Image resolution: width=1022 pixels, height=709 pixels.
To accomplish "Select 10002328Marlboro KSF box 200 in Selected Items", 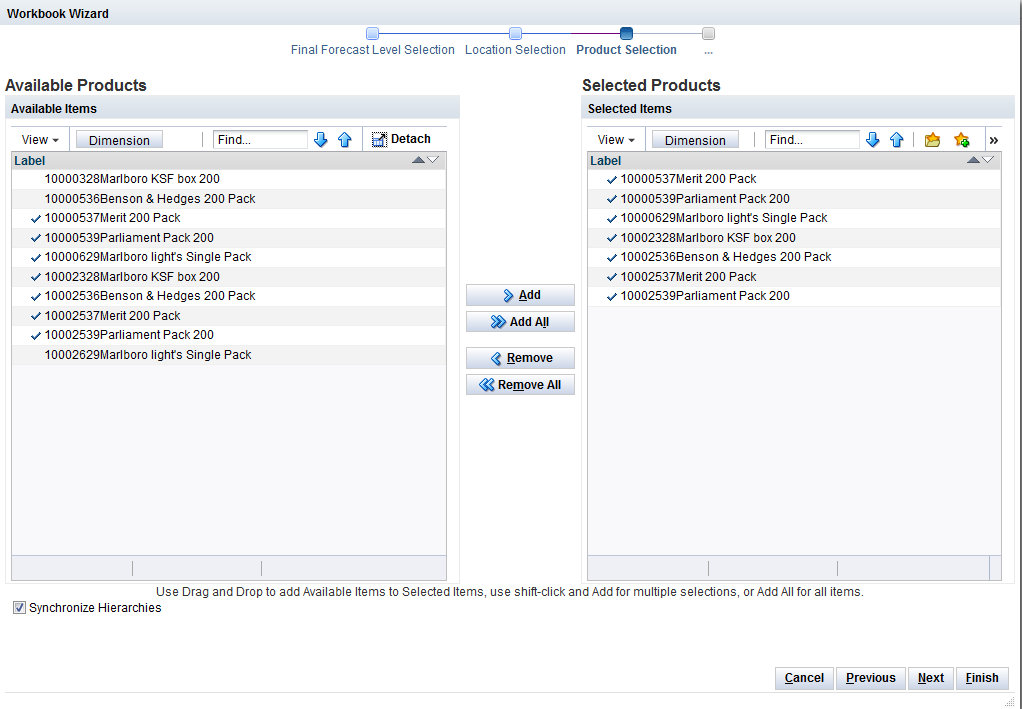I will 794,238.
